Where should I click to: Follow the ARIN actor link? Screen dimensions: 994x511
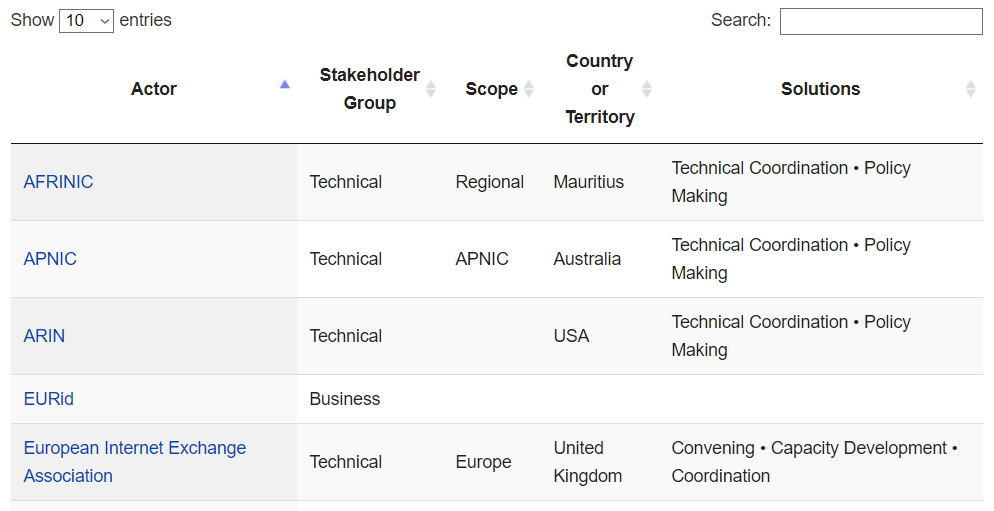pyautogui.click(x=44, y=336)
